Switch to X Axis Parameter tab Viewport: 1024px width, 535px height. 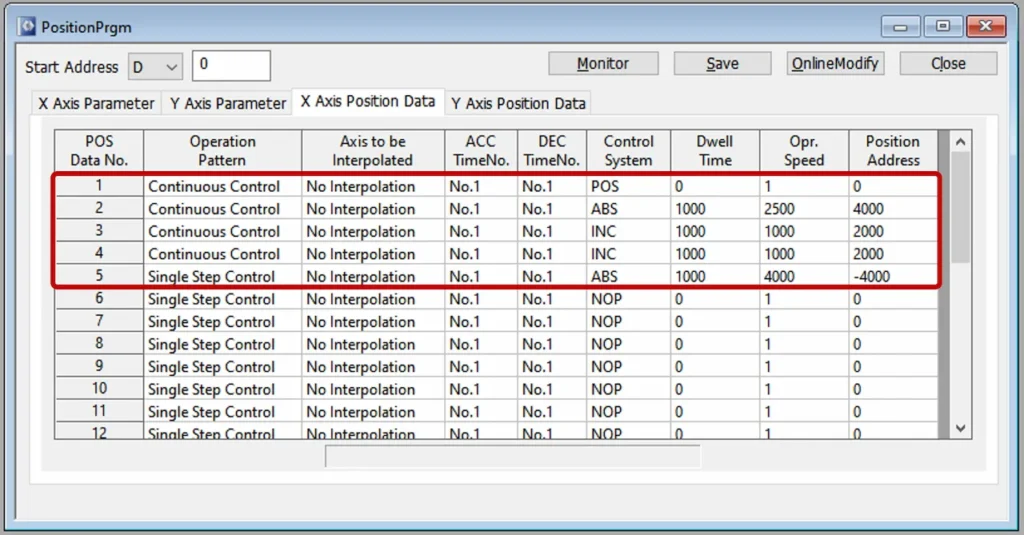pyautogui.click(x=97, y=103)
